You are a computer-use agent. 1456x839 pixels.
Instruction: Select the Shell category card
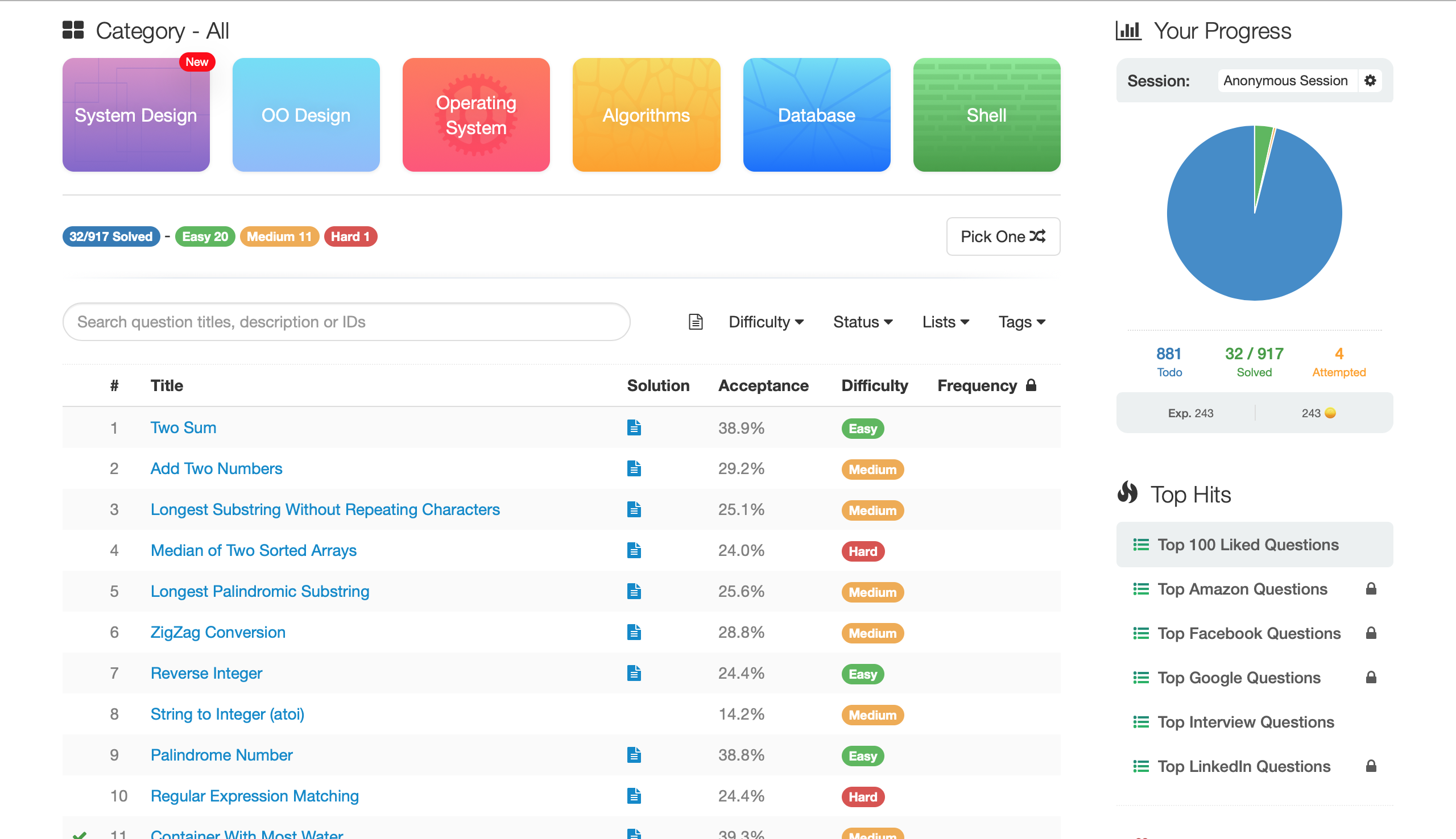click(987, 115)
